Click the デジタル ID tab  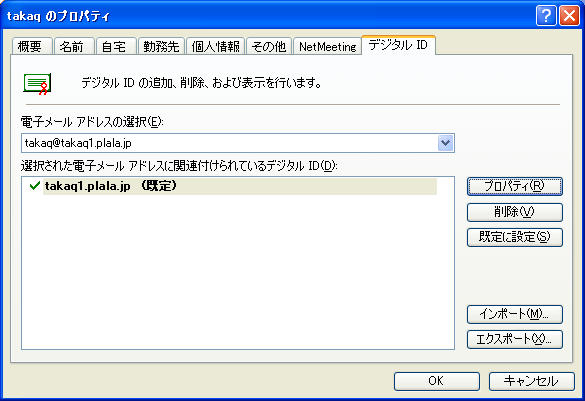click(398, 45)
